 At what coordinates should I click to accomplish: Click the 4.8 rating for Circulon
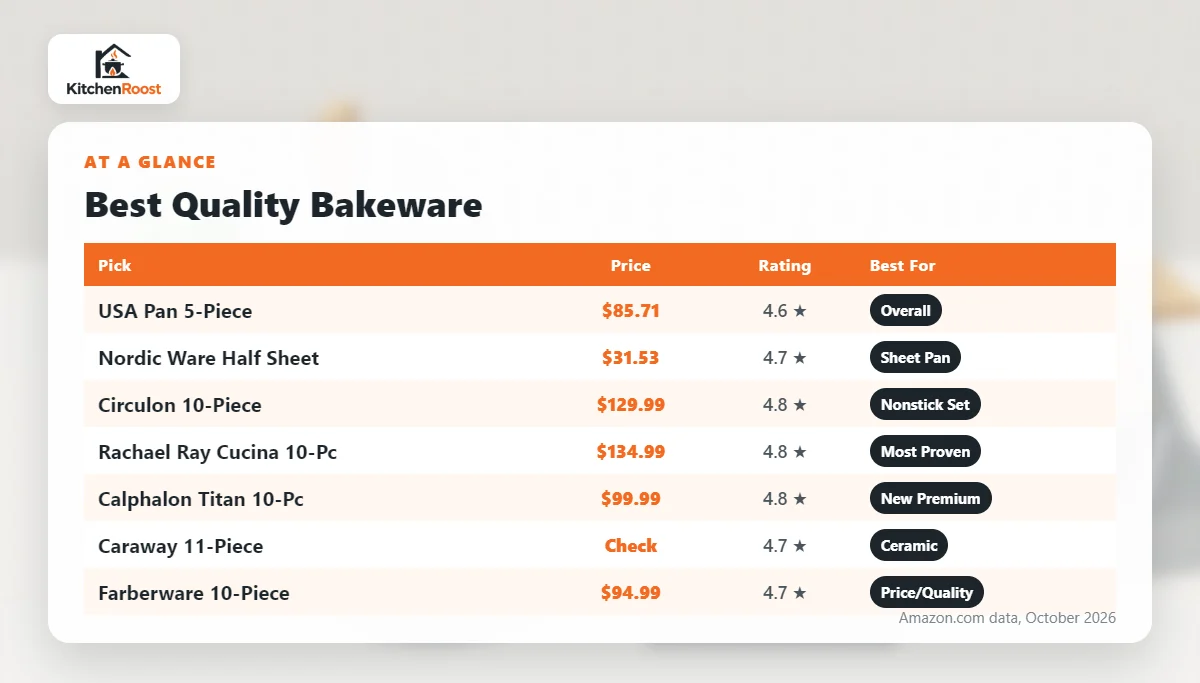pyautogui.click(x=785, y=405)
